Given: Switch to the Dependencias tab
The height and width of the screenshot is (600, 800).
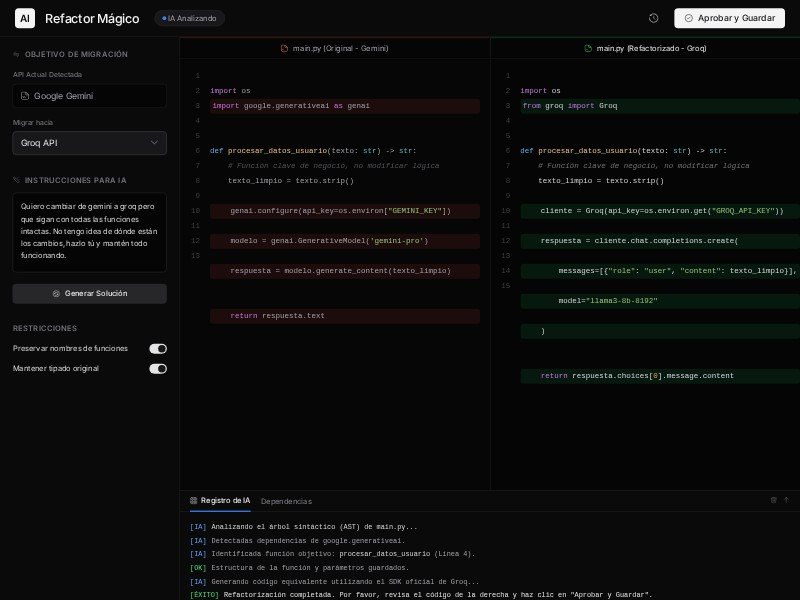Looking at the screenshot, I should (x=286, y=501).
